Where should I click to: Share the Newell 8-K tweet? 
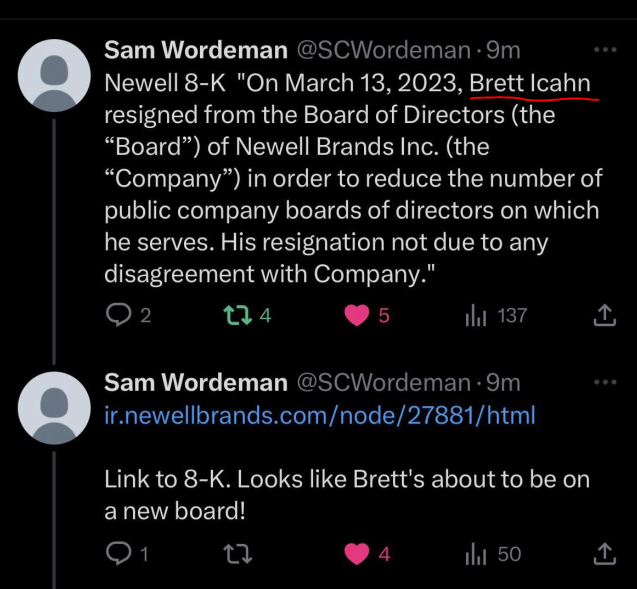point(604,315)
